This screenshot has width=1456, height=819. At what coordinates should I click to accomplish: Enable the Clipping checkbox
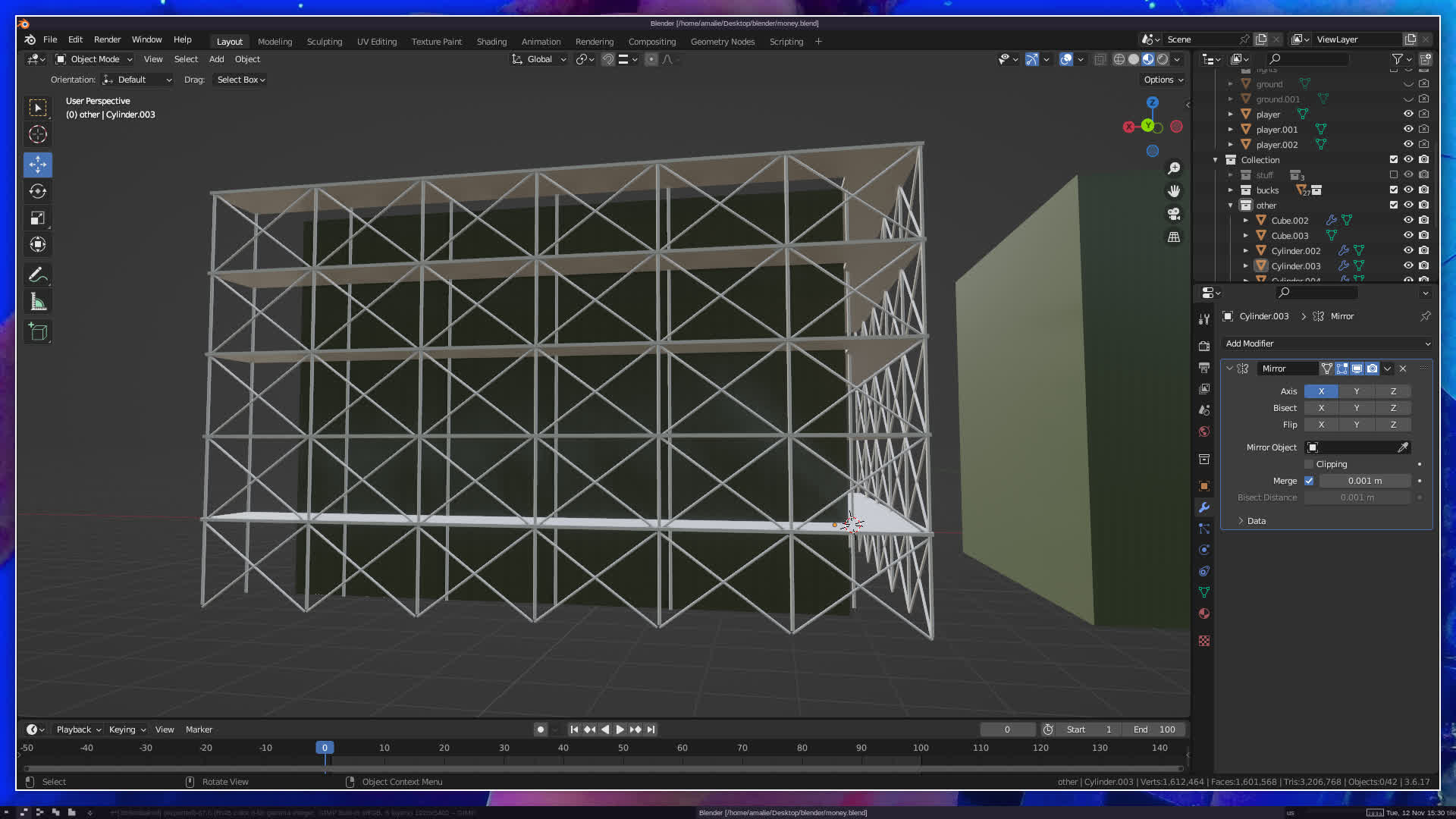point(1309,464)
